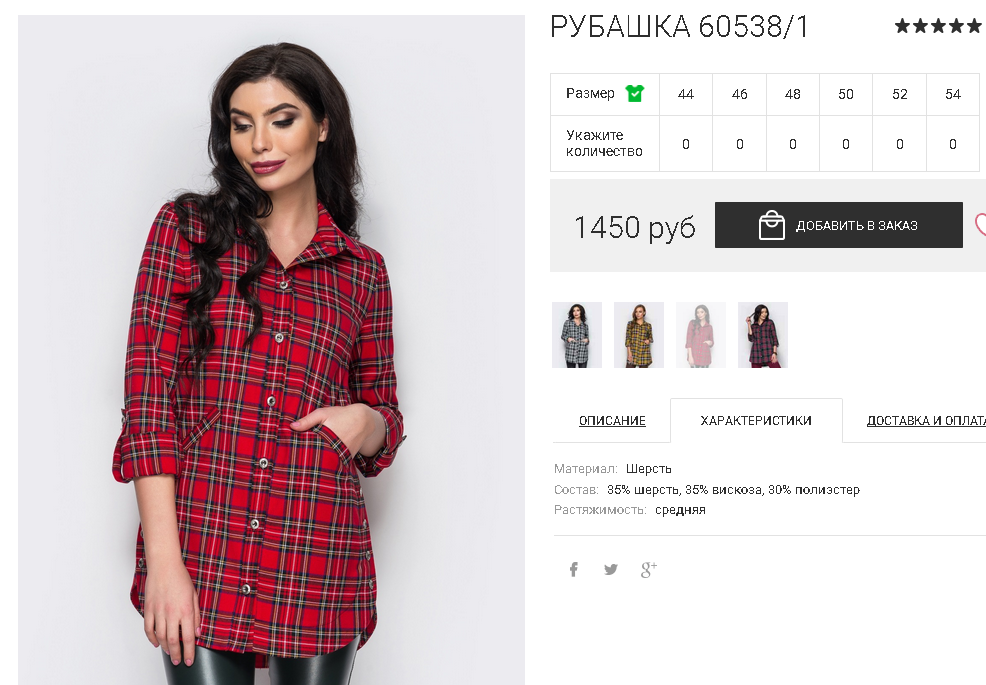Select the gray plaid shirt thumbnail
The height and width of the screenshot is (685, 986).
[577, 335]
